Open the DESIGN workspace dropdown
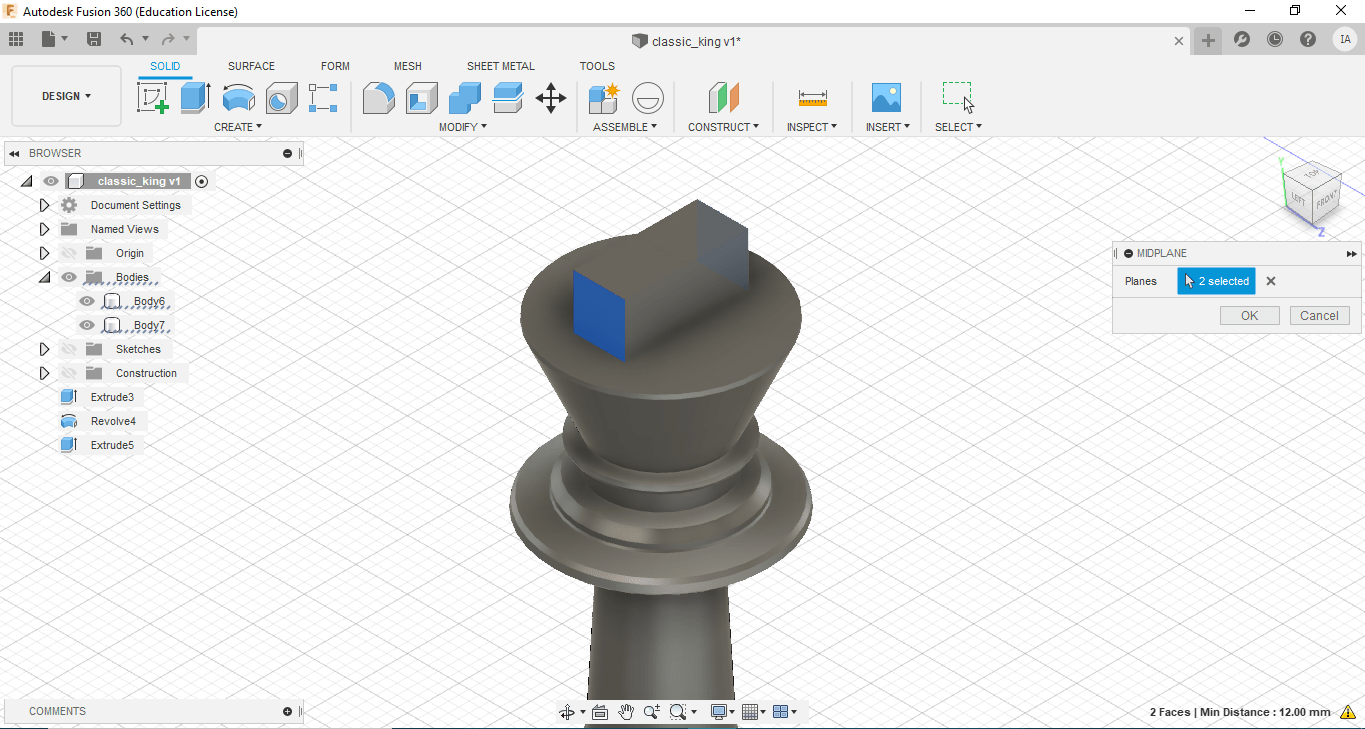The image size is (1365, 729). click(66, 96)
